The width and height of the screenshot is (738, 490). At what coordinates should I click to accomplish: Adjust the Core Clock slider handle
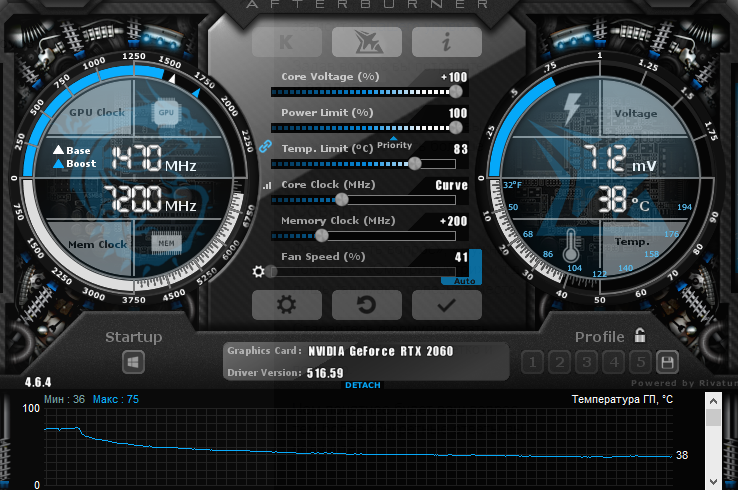[342, 200]
